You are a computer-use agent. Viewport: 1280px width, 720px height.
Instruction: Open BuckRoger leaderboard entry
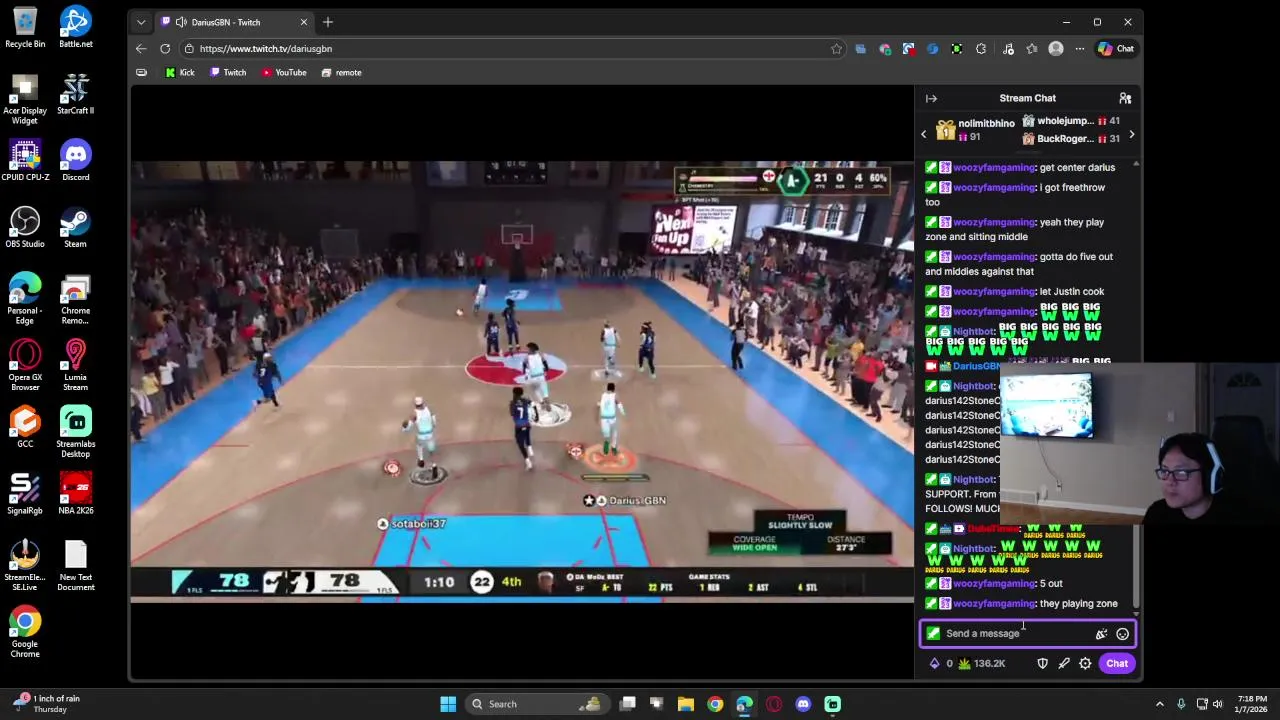pos(1071,139)
